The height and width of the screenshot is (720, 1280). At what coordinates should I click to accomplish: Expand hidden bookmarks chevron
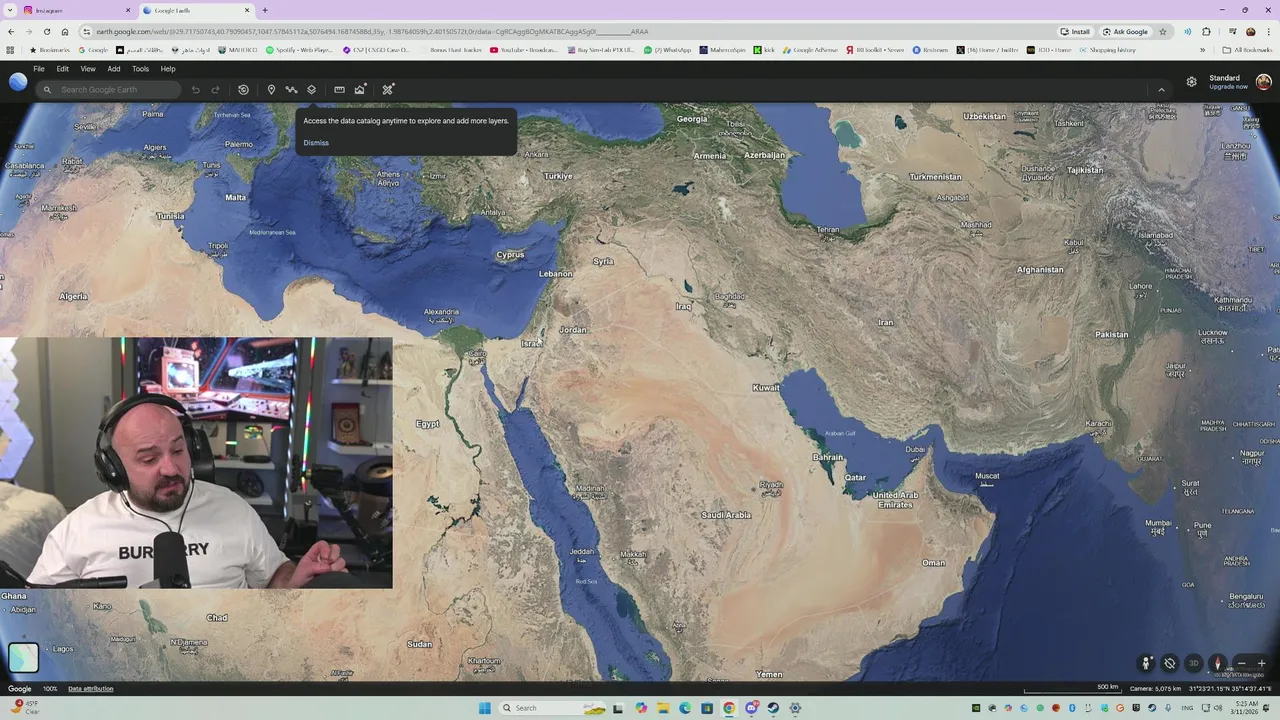pyautogui.click(x=1203, y=49)
